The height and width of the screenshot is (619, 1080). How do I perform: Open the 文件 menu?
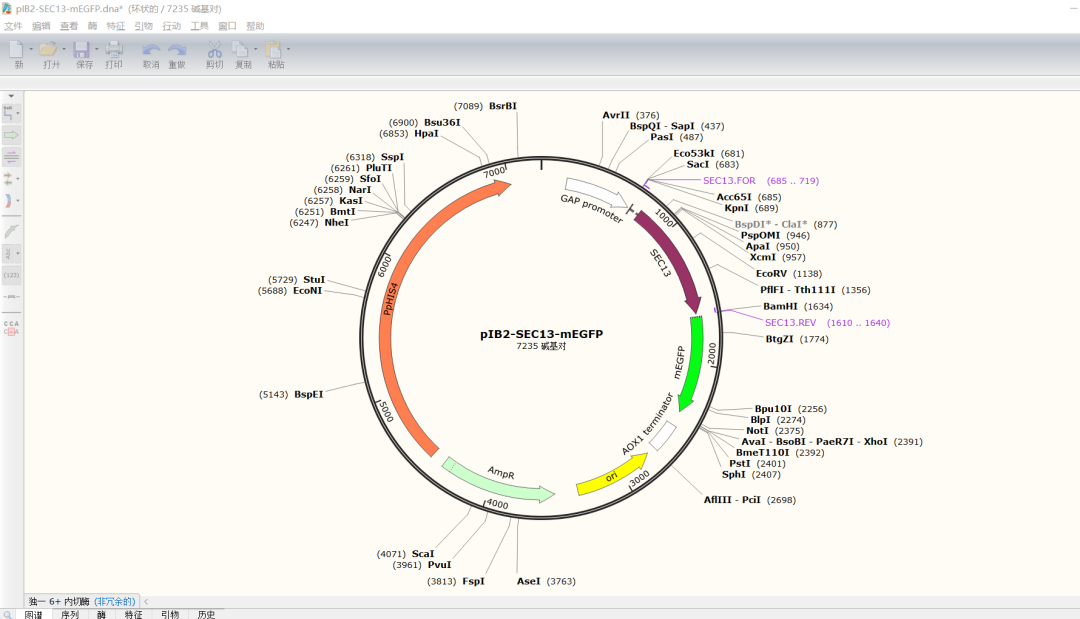pos(13,26)
